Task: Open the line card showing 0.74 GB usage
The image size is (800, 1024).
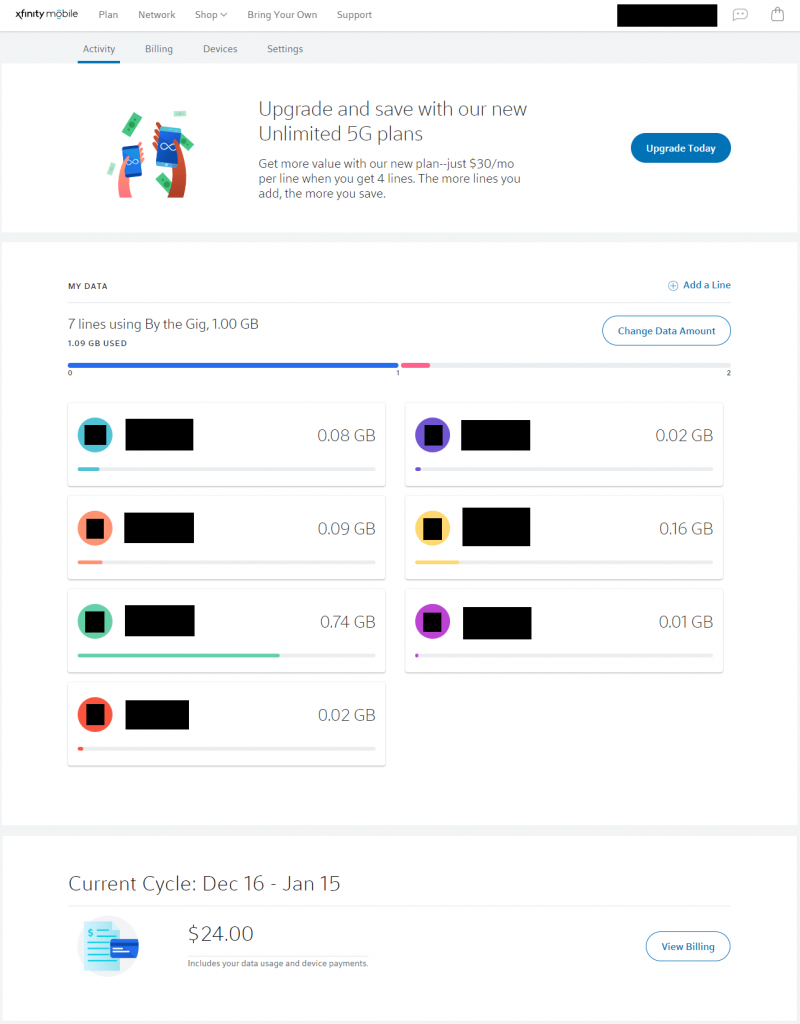Action: pos(226,630)
